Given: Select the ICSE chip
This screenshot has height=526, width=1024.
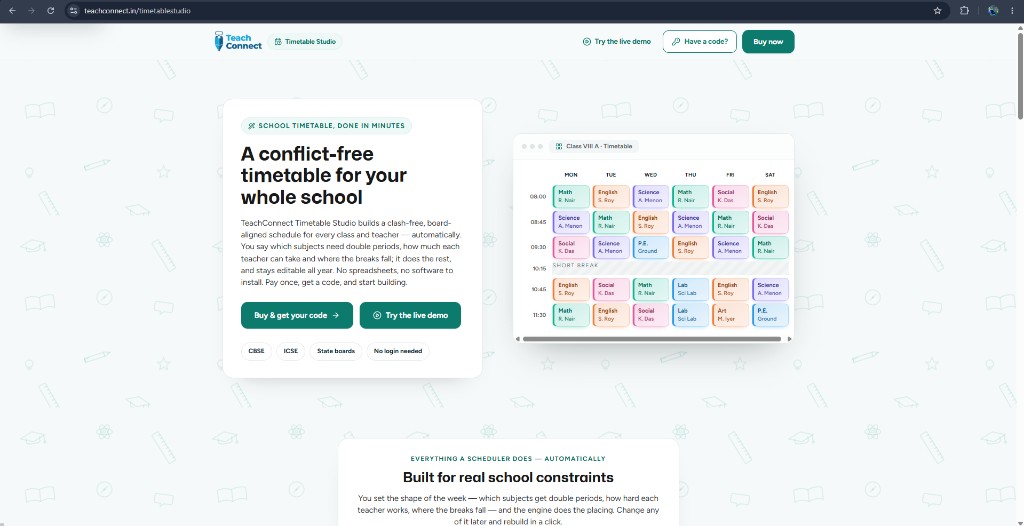Looking at the screenshot, I should coord(291,351).
